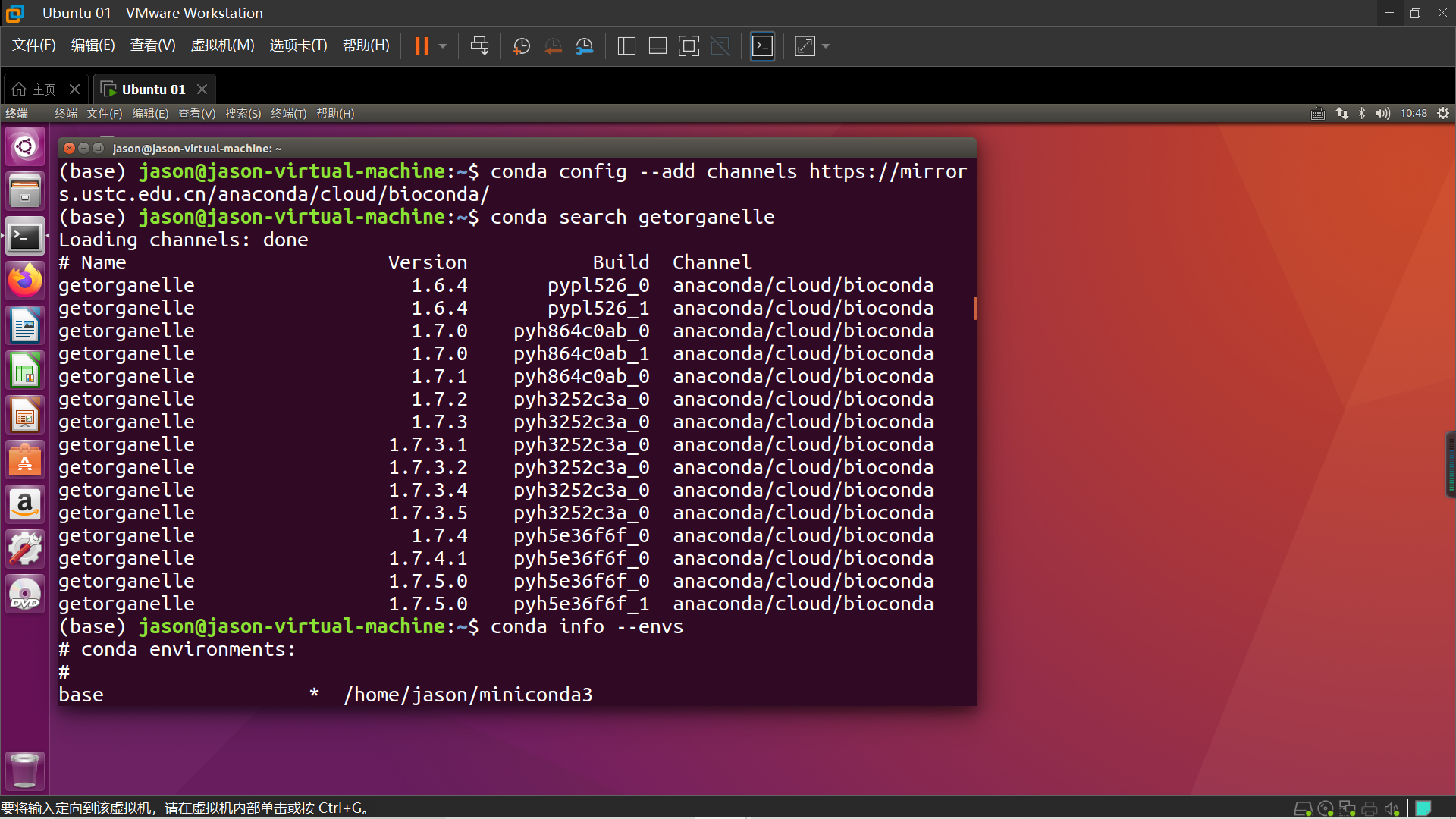Image resolution: width=1456 pixels, height=819 pixels.
Task: Open the Ubuntu terminal 终端(T) menu
Action: click(288, 114)
